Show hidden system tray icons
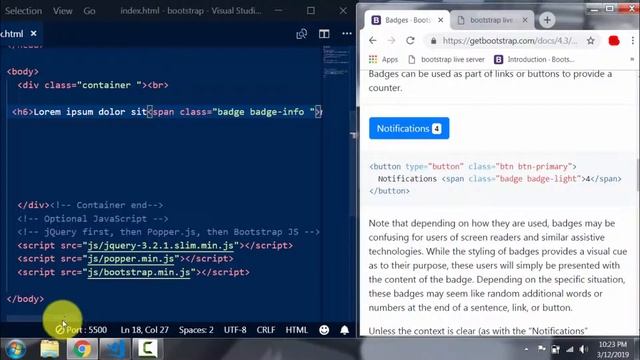 click(x=526, y=349)
